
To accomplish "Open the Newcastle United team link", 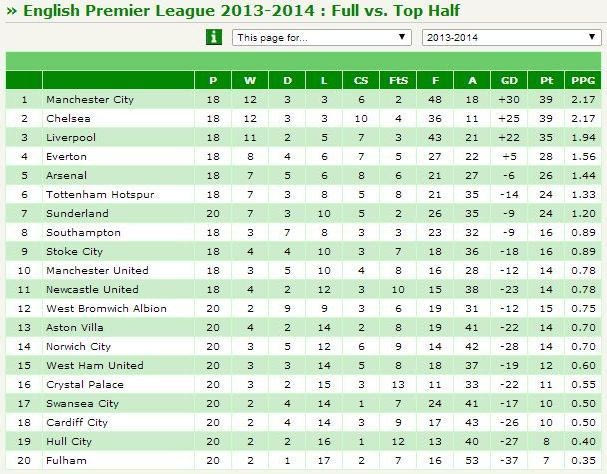I will point(92,290).
